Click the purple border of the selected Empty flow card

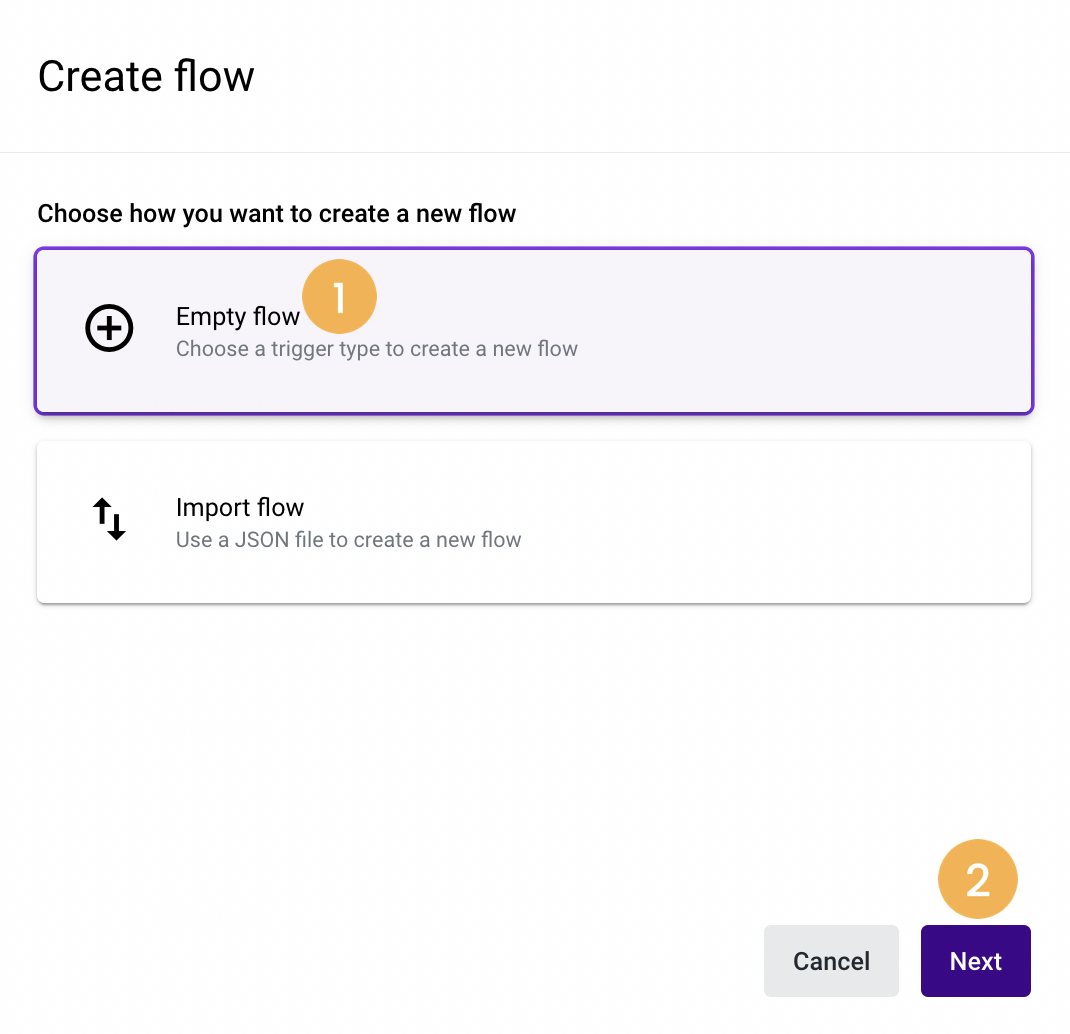tap(534, 249)
